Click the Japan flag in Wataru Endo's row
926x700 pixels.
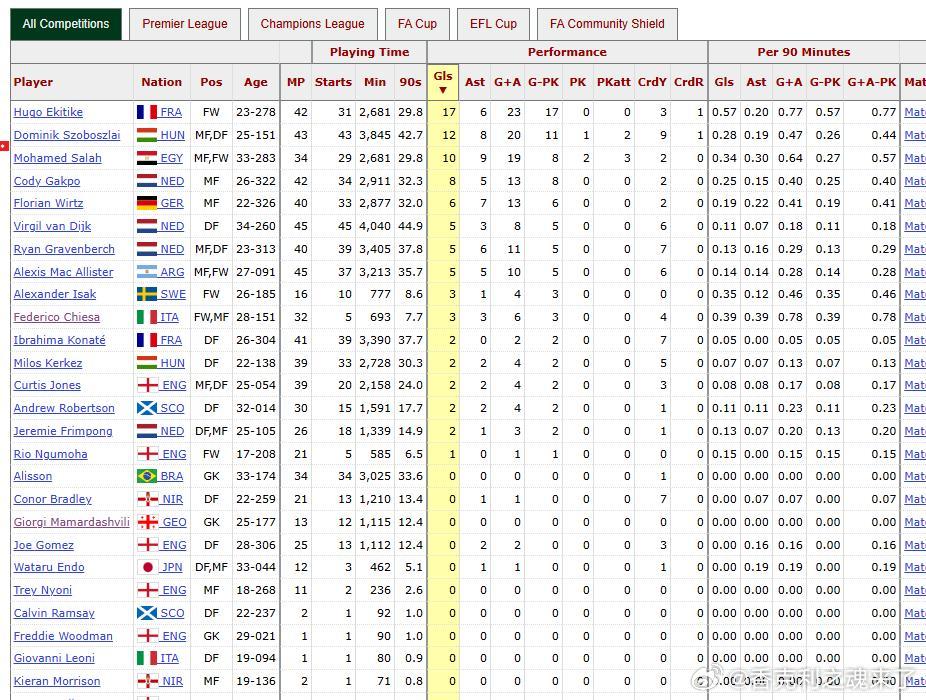[x=147, y=567]
